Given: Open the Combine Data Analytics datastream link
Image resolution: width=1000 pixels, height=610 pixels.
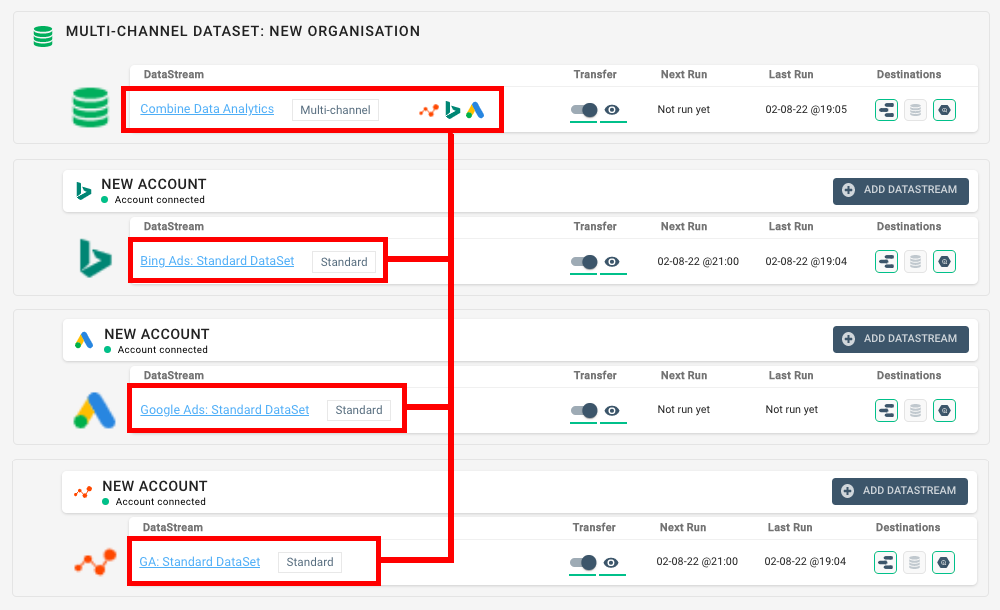Looking at the screenshot, I should pyautogui.click(x=207, y=109).
